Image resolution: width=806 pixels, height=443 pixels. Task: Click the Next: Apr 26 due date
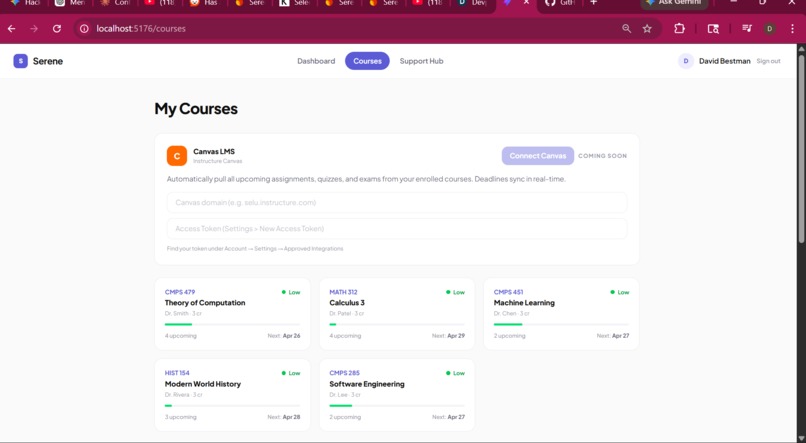coord(284,336)
